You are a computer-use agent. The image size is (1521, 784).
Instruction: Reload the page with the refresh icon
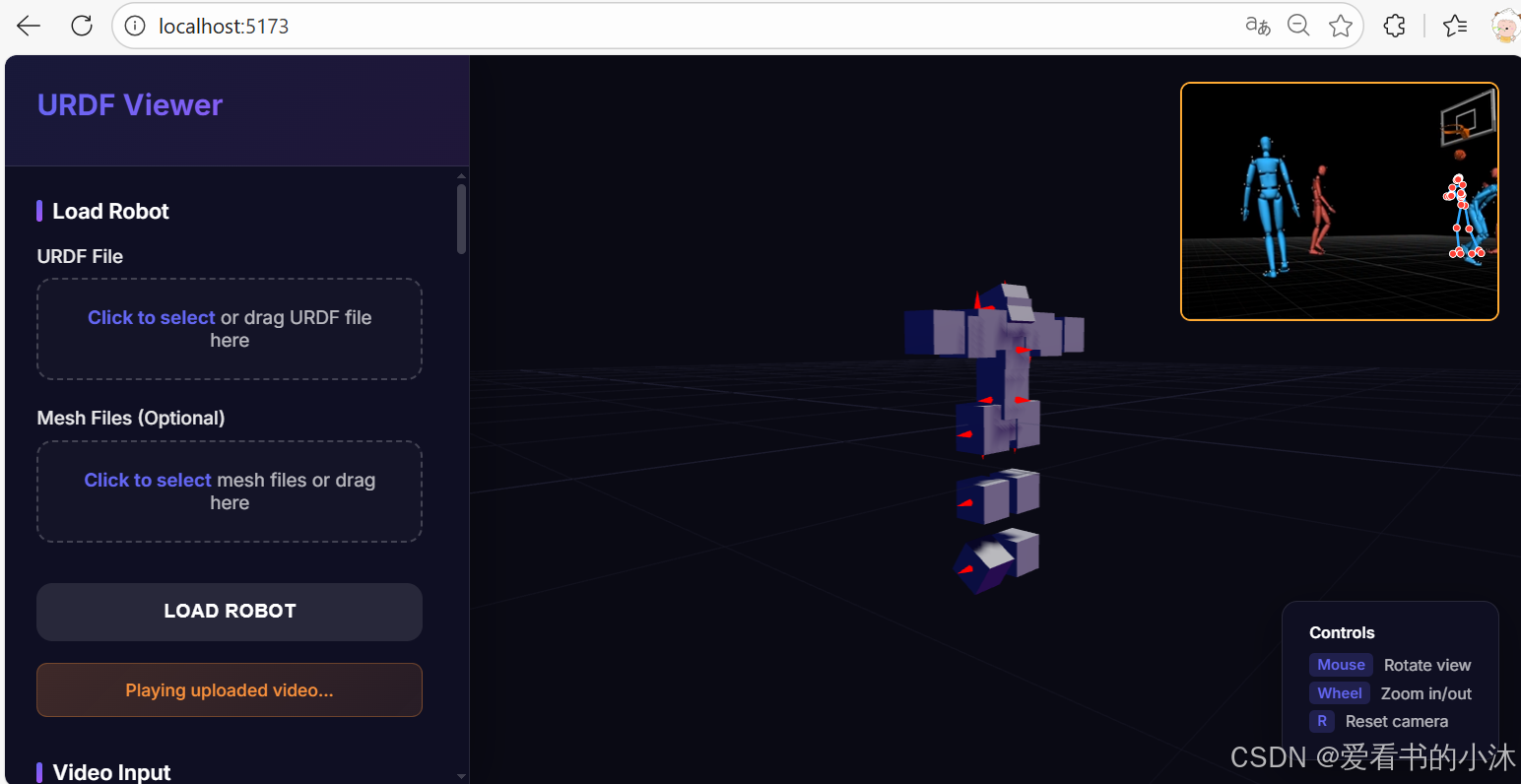82,27
